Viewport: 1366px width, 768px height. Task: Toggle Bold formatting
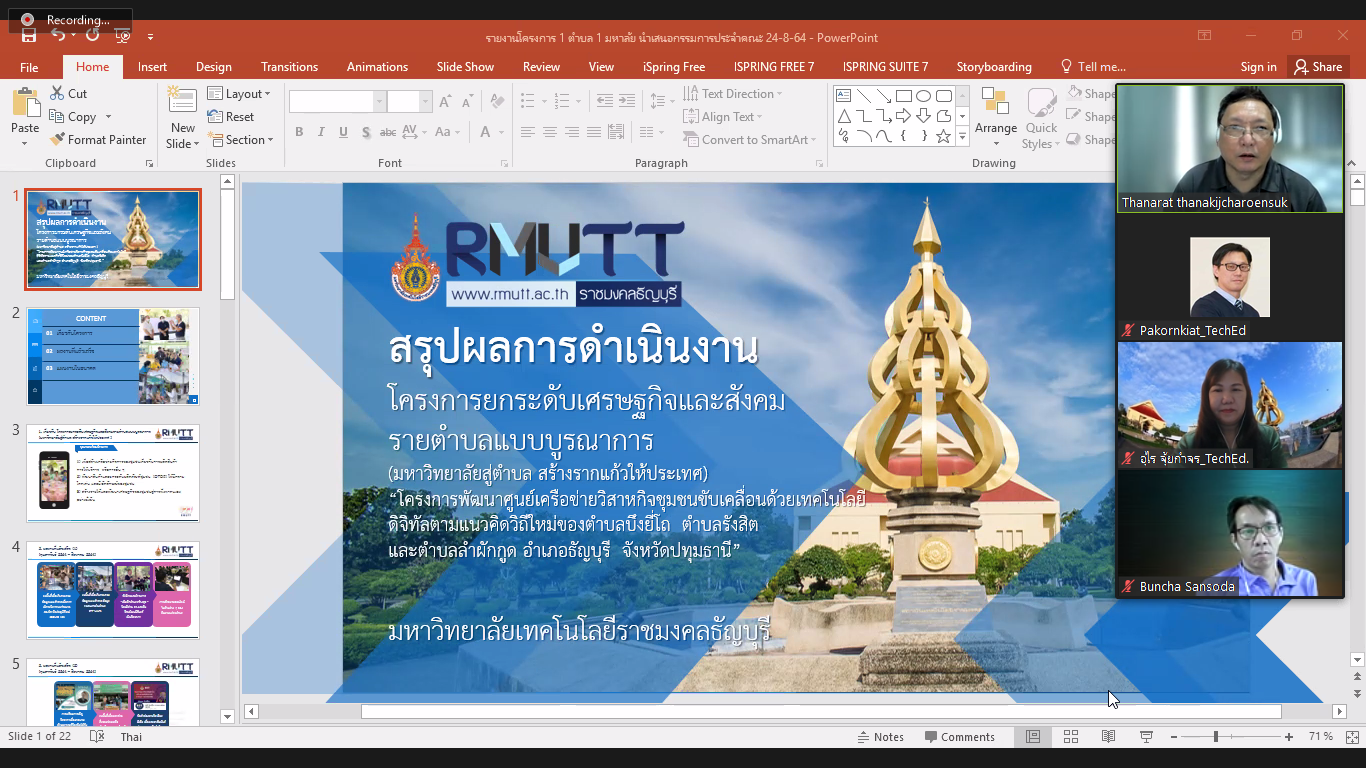299,132
